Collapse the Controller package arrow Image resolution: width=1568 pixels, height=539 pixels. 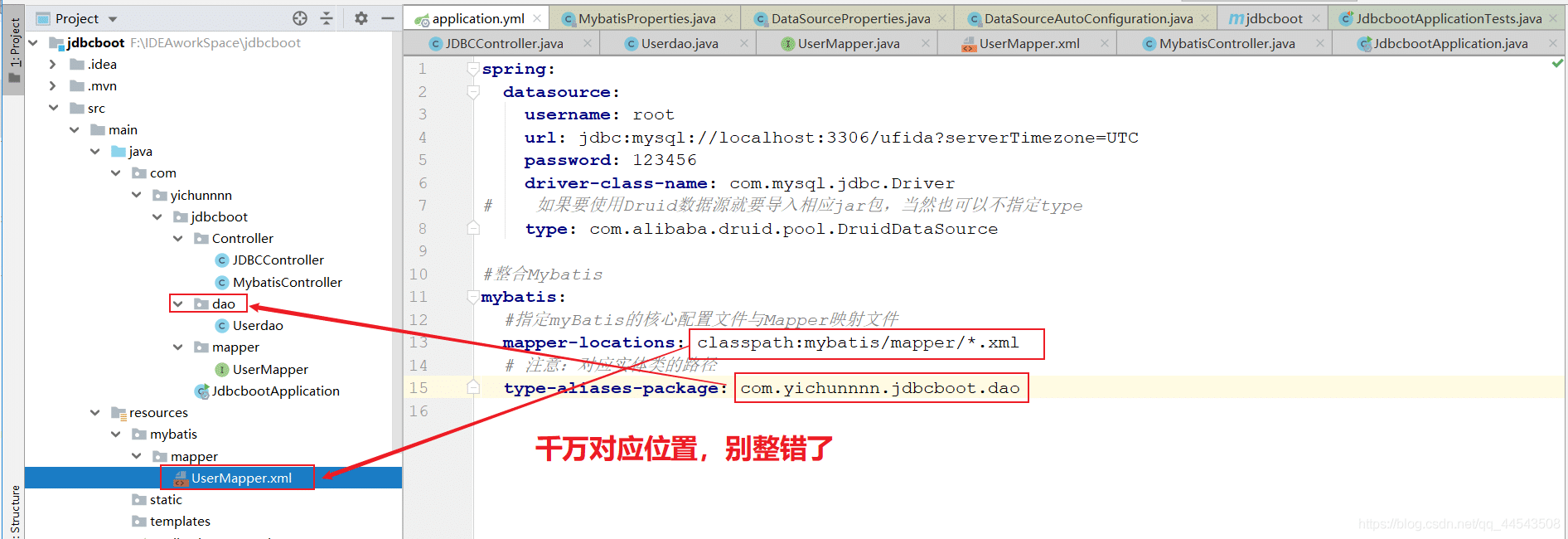click(x=177, y=238)
